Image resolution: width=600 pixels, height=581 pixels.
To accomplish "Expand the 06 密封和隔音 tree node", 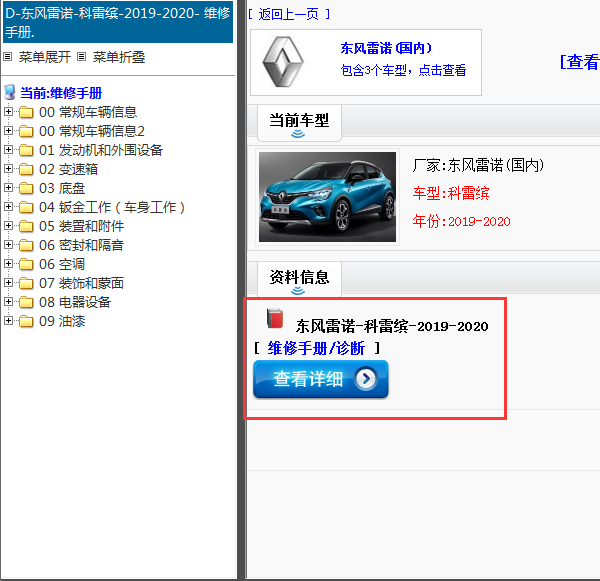I will point(8,245).
